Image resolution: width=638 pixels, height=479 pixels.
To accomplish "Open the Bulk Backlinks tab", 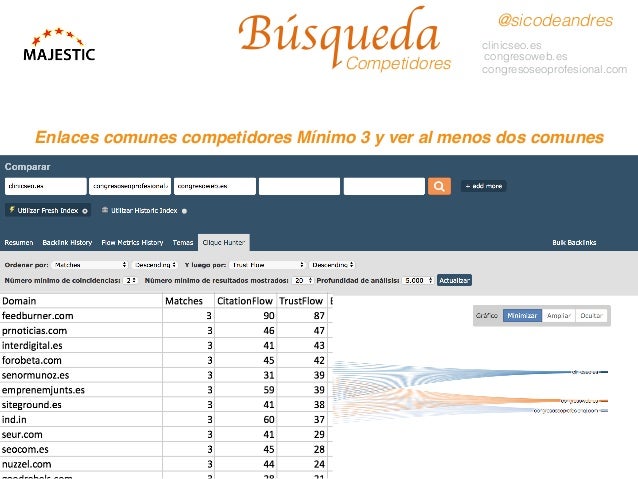I will [574, 243].
